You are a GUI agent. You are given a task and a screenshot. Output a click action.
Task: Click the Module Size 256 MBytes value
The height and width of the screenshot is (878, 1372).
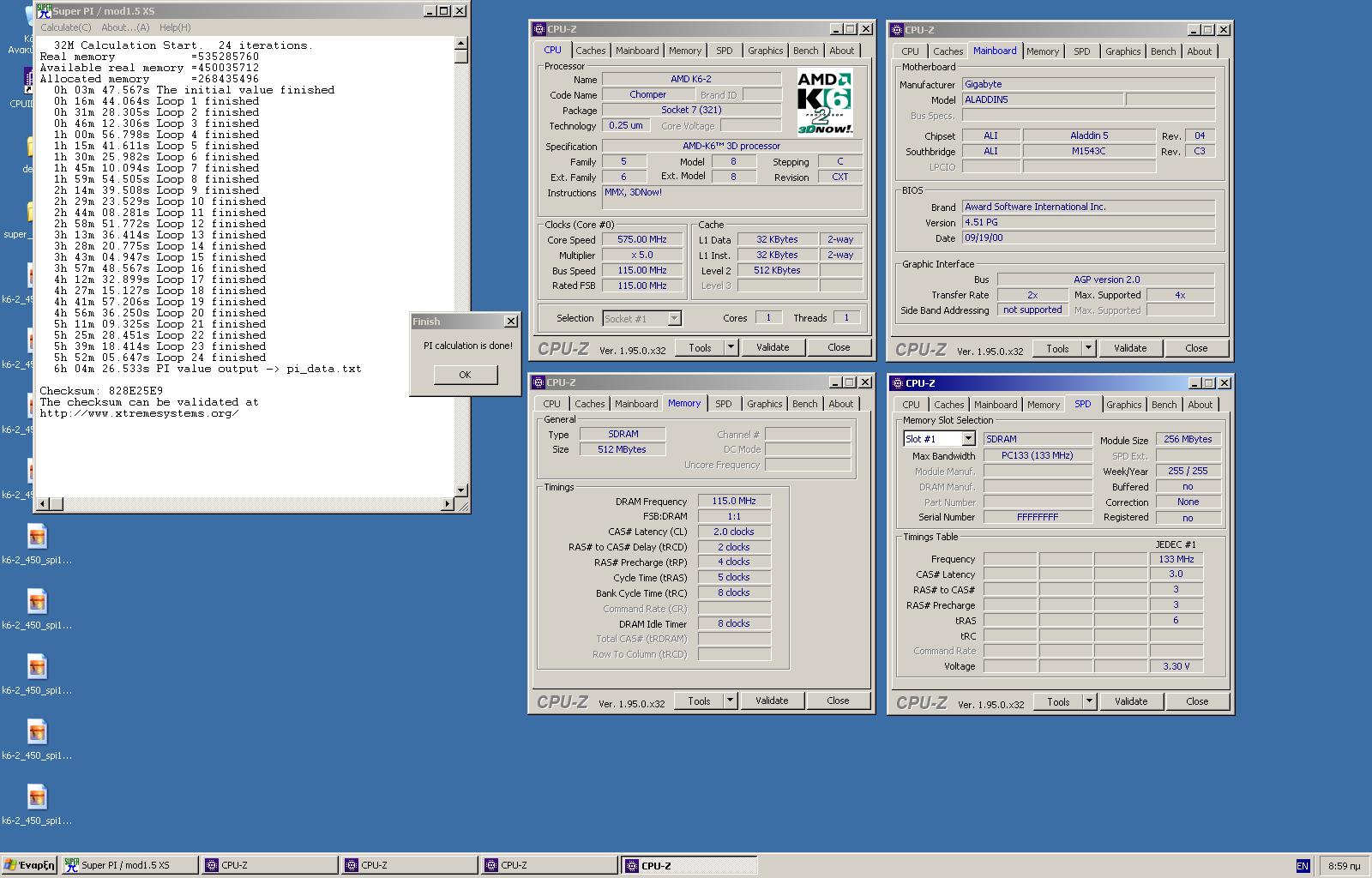point(1188,439)
